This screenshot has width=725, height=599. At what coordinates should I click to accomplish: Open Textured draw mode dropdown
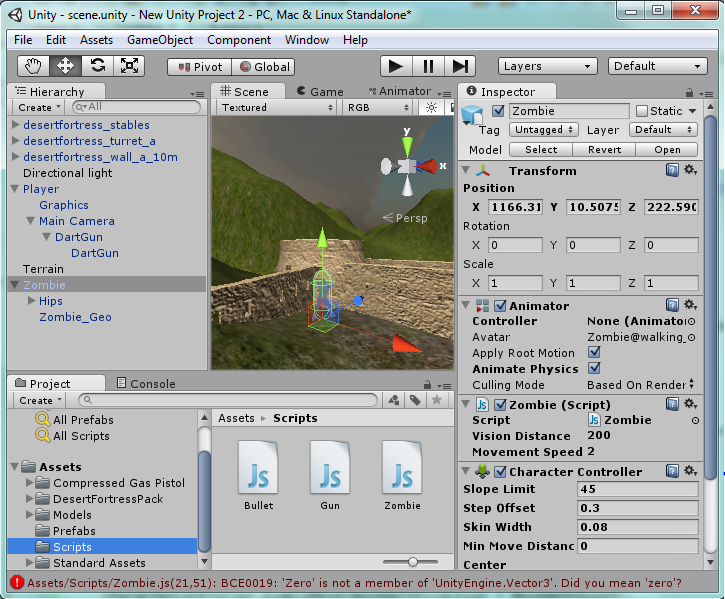click(x=277, y=108)
